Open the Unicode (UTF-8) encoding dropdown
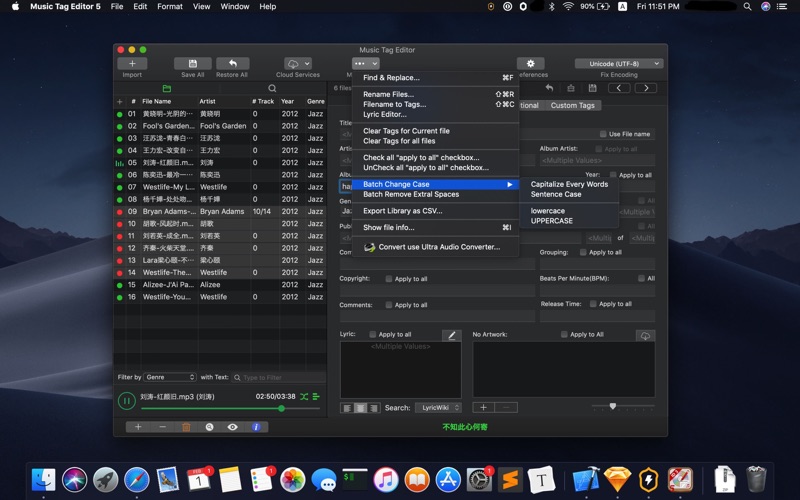Viewport: 800px width, 500px height. tap(618, 64)
